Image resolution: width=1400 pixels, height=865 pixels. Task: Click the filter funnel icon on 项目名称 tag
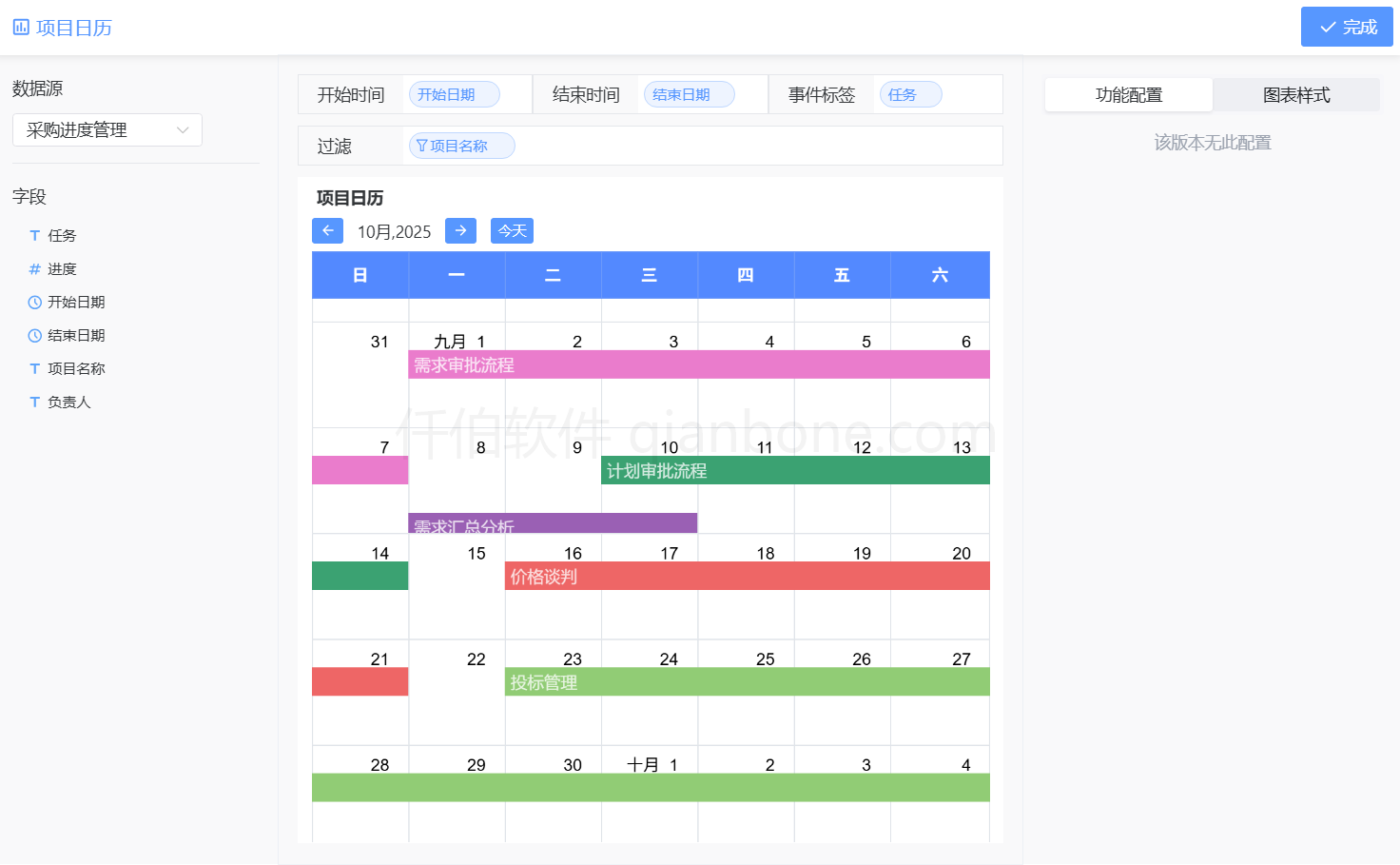pos(421,146)
